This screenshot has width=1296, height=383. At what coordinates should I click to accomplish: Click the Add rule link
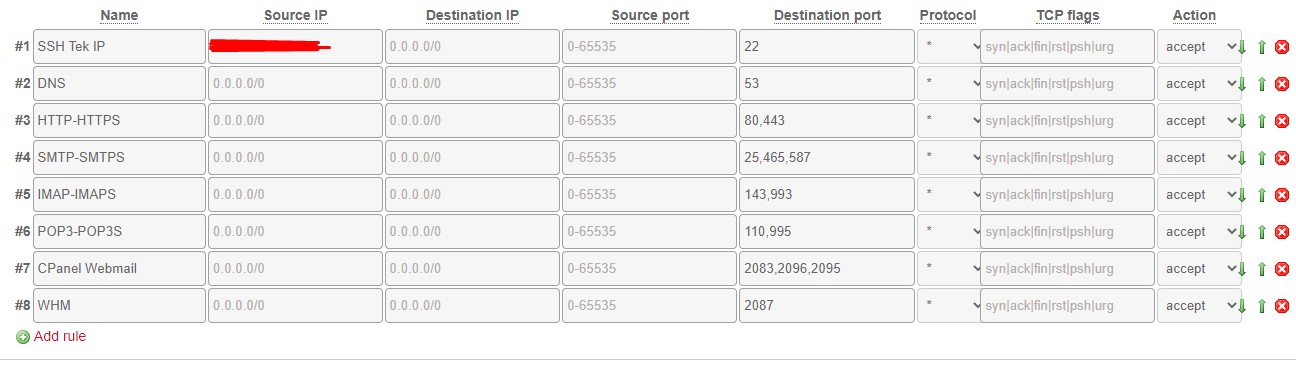(x=60, y=337)
